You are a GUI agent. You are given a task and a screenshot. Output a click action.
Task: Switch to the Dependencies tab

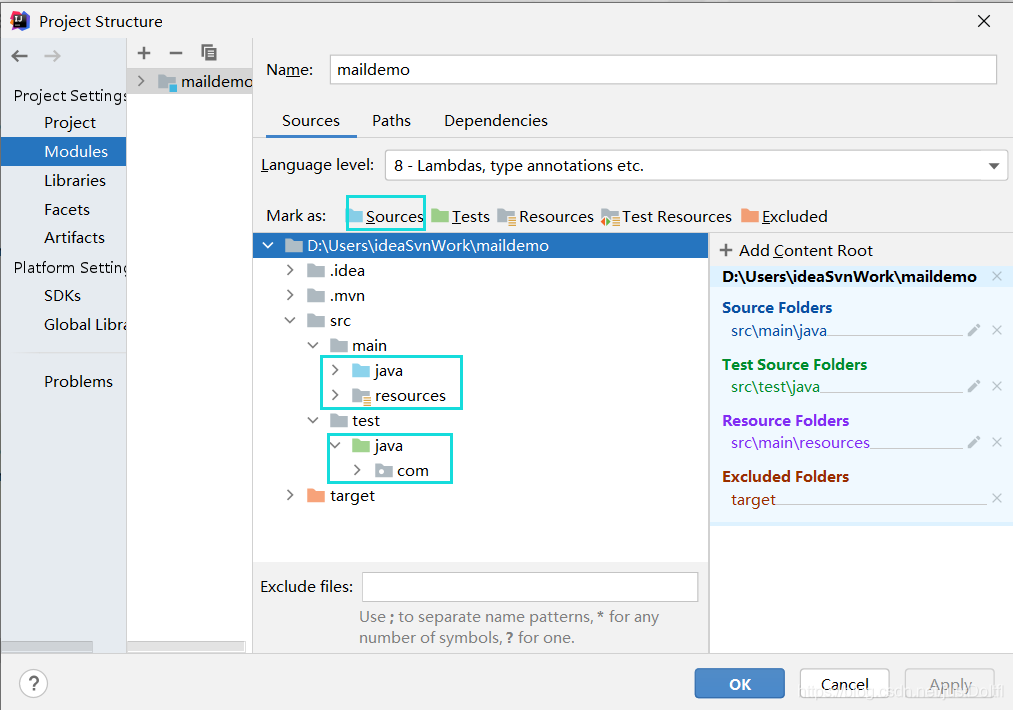click(x=495, y=121)
